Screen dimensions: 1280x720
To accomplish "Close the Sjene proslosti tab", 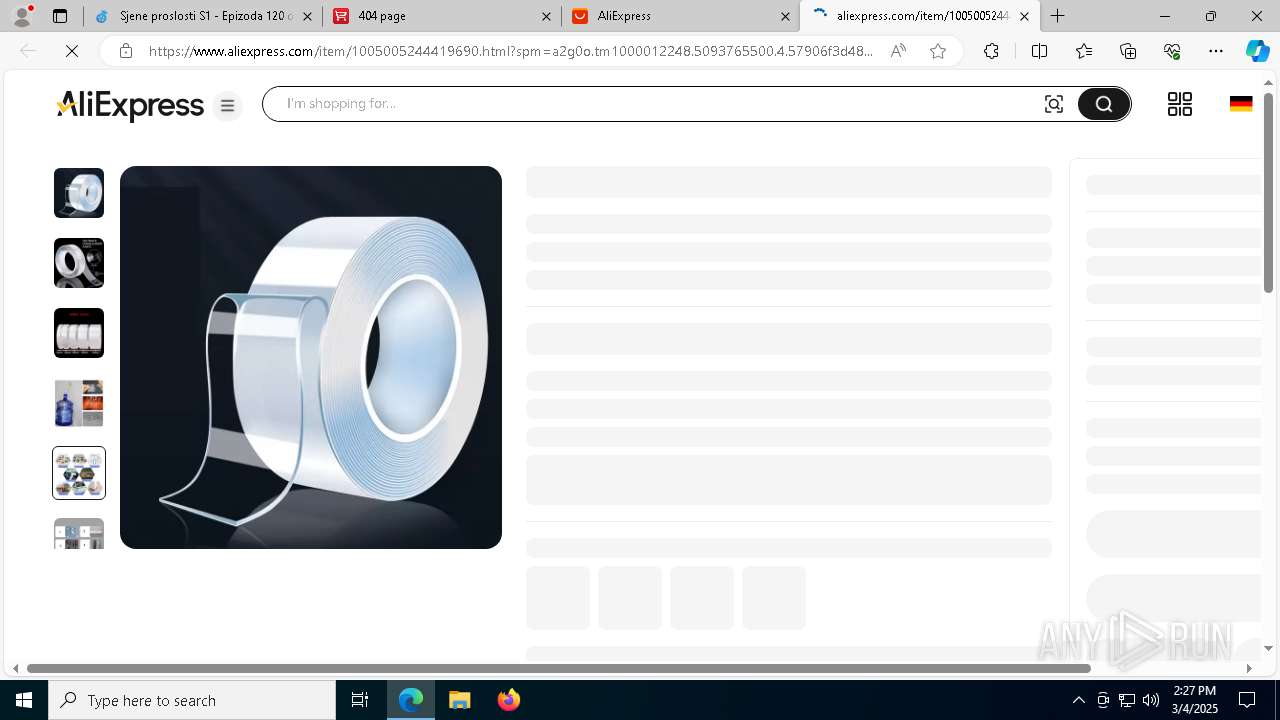I will 308,16.
